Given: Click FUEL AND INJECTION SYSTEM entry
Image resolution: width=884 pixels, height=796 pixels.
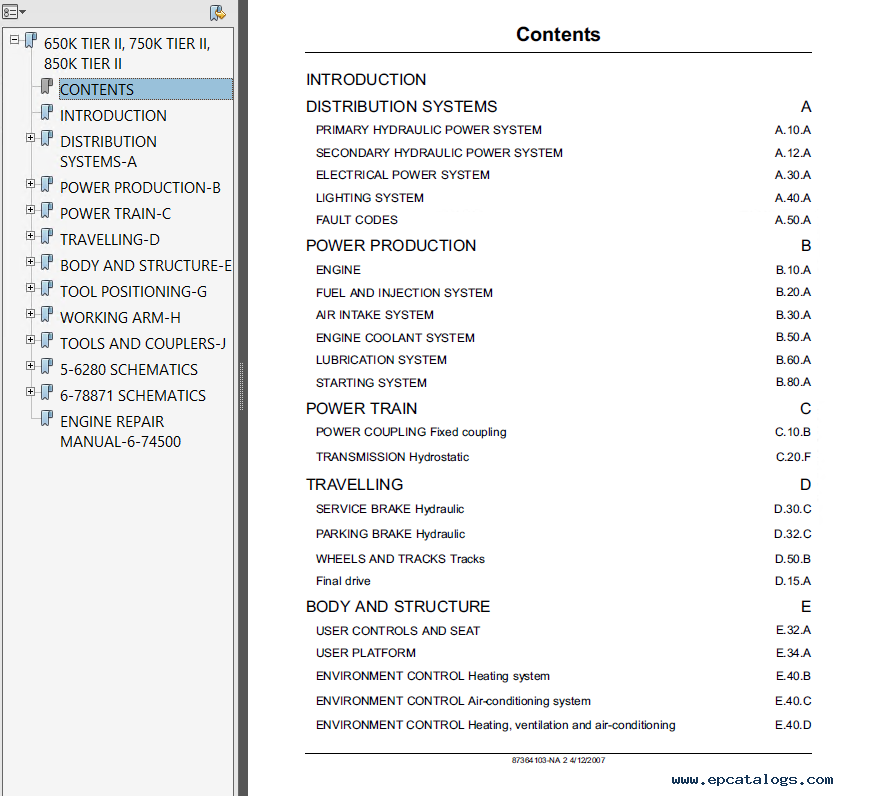Looking at the screenshot, I should click(404, 293).
